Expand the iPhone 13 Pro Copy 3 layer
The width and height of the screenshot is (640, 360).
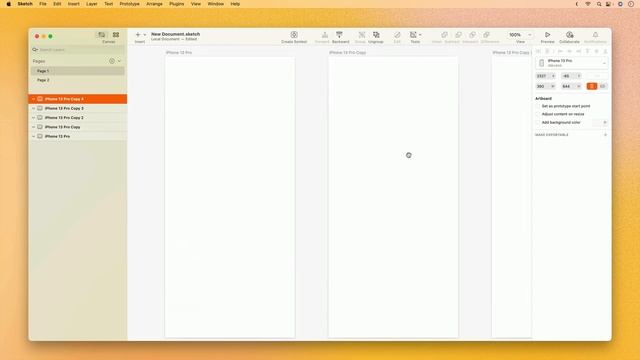pos(33,109)
